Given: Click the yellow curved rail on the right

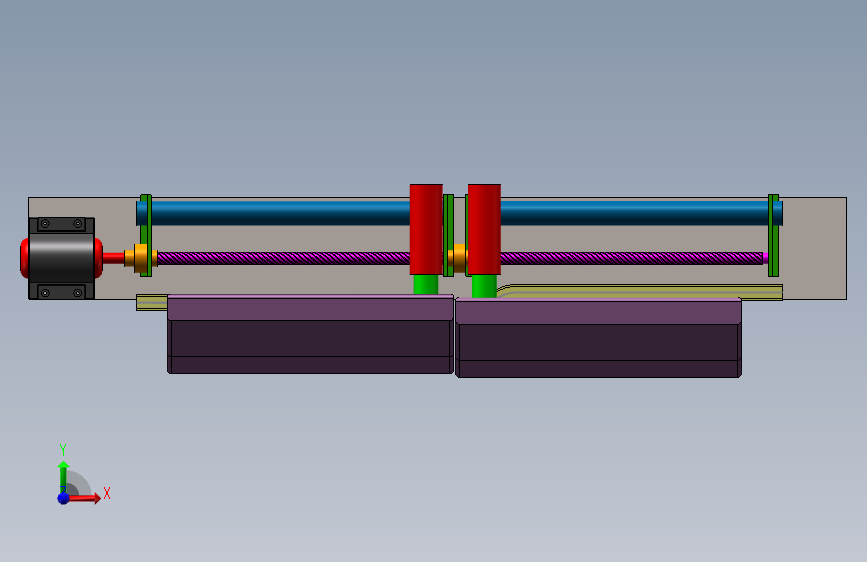Looking at the screenshot, I should 640,292.
